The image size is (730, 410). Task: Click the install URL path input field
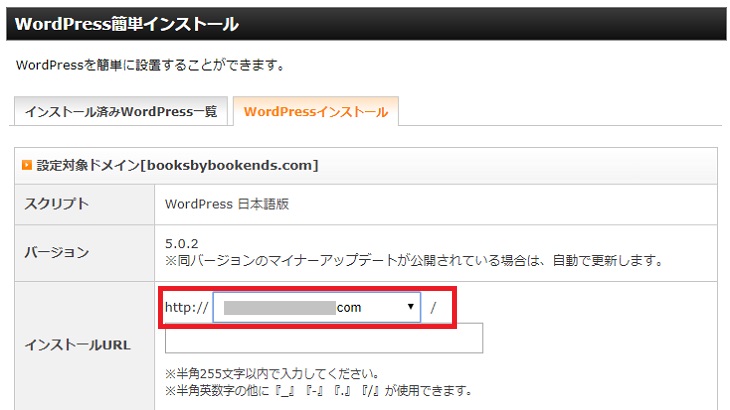click(324, 339)
